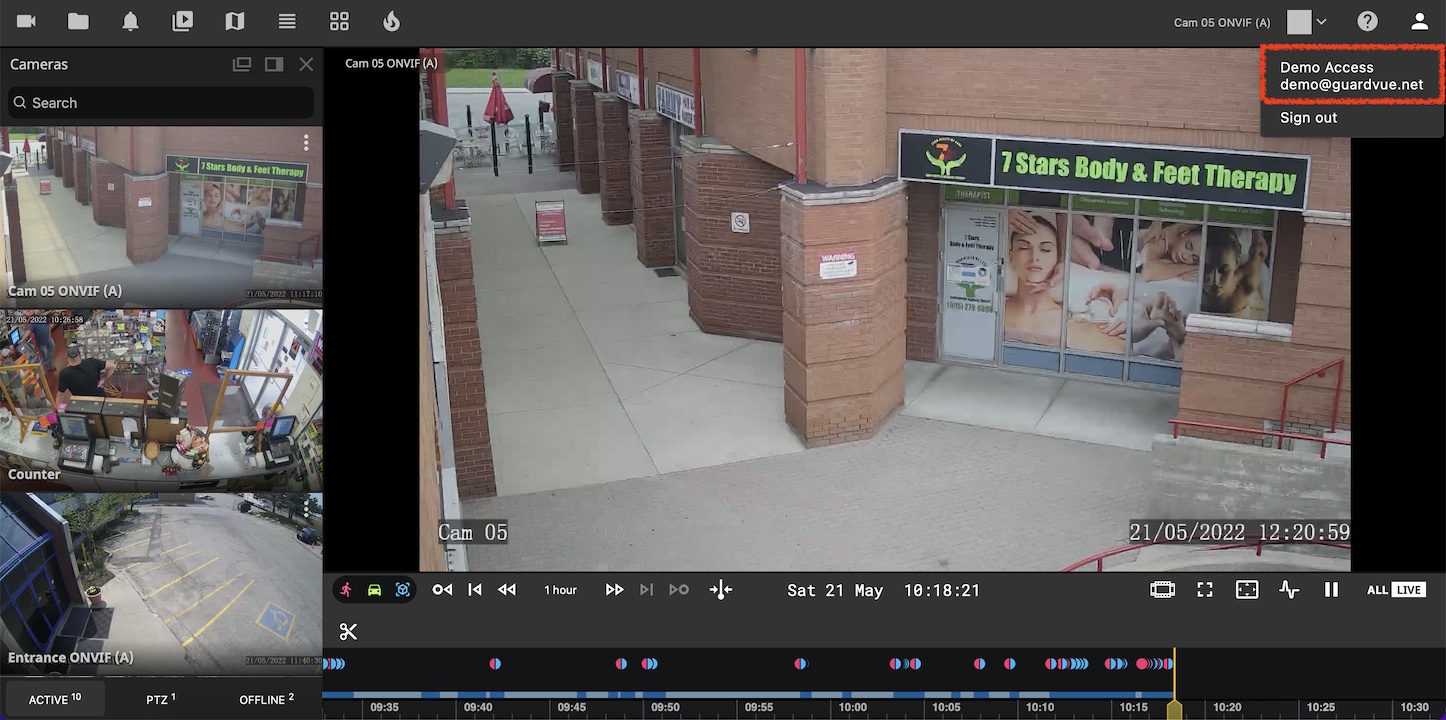Fast forward by one hour
The height and width of the screenshot is (720, 1446).
point(614,590)
